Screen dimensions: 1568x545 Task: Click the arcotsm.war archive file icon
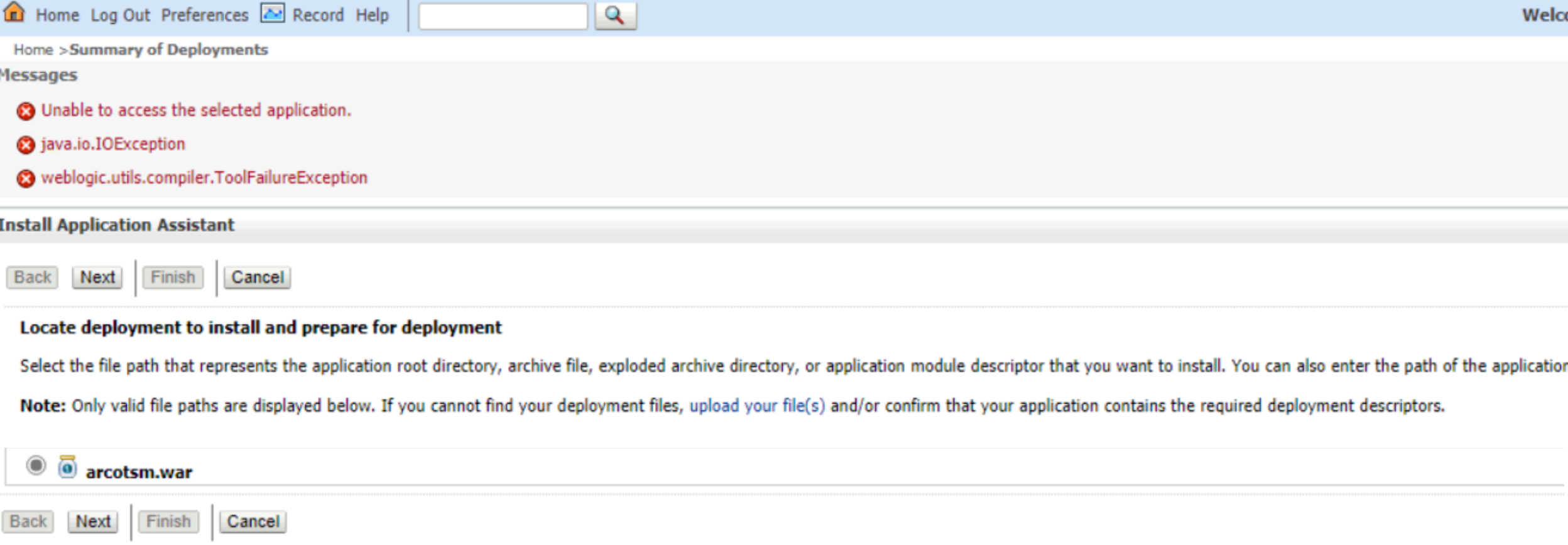click(x=67, y=468)
